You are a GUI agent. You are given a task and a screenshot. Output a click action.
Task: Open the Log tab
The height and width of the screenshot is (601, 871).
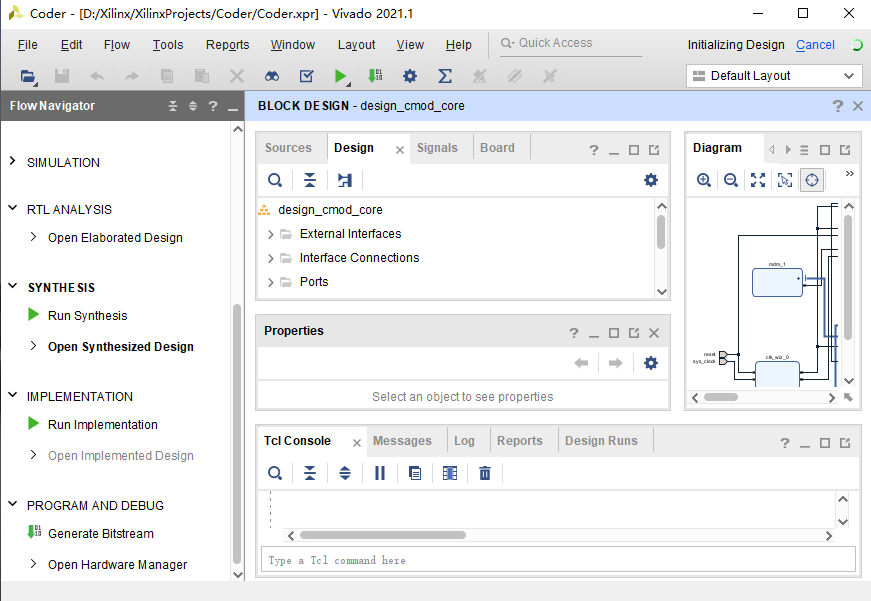click(x=464, y=440)
